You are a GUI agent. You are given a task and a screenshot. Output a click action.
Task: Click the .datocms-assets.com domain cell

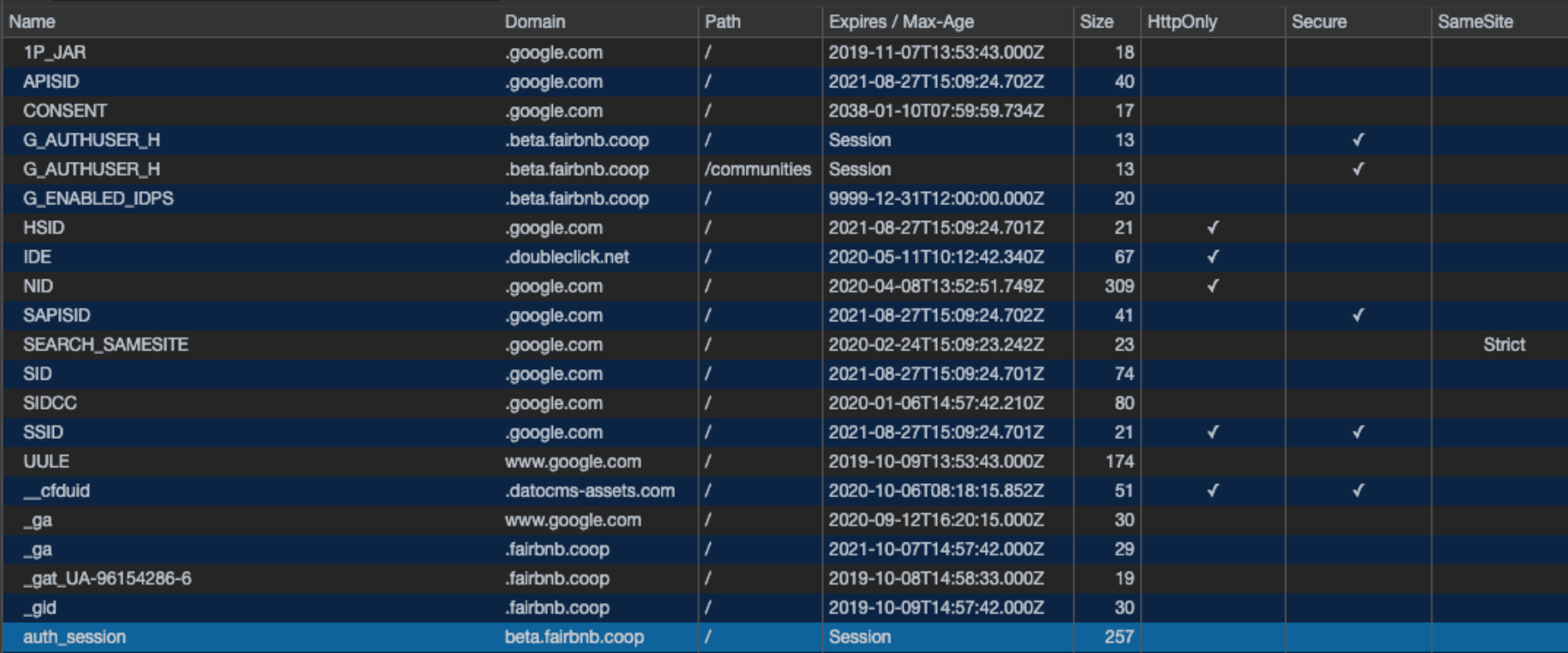590,490
